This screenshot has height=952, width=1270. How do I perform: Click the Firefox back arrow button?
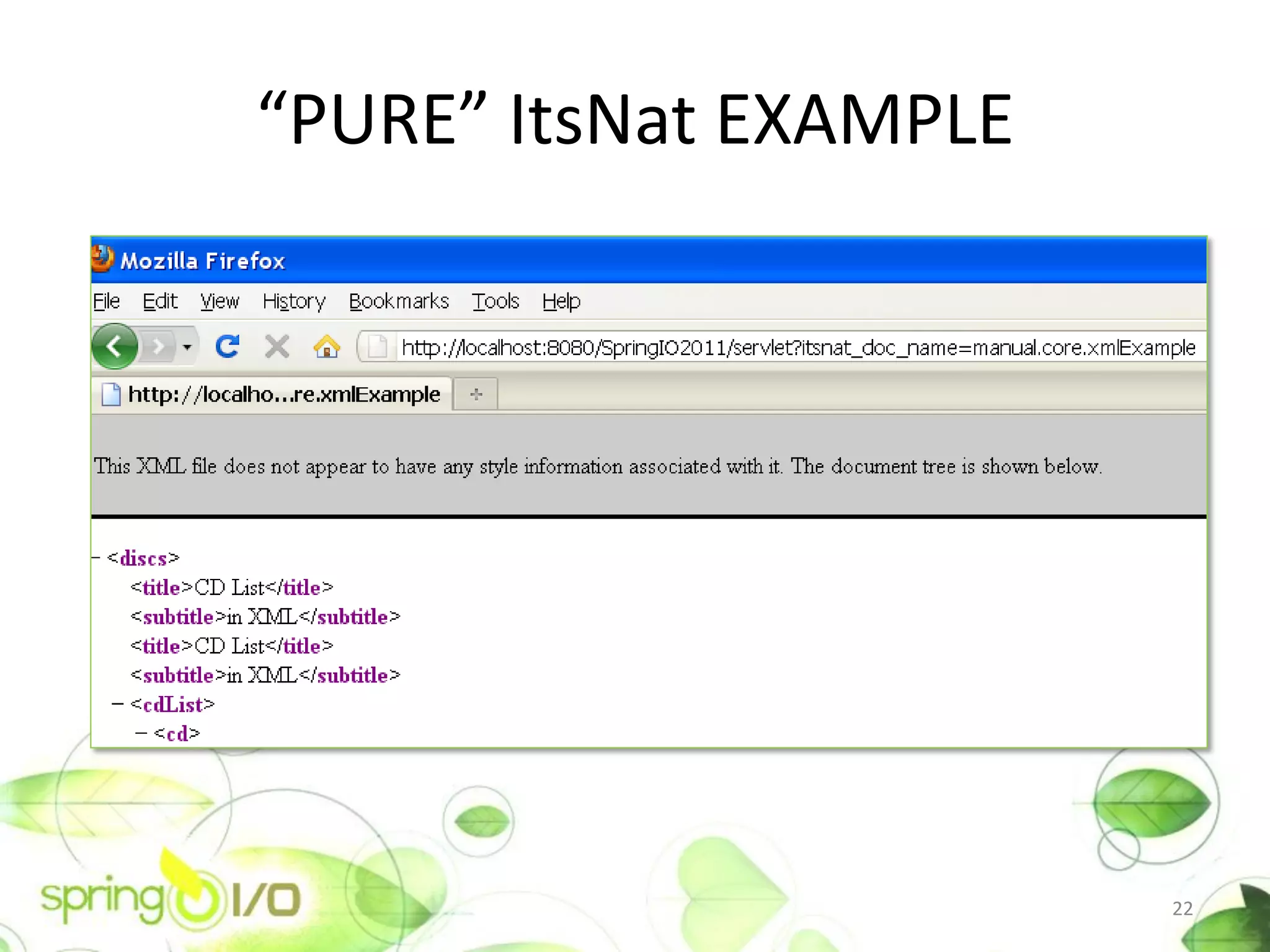pos(115,346)
